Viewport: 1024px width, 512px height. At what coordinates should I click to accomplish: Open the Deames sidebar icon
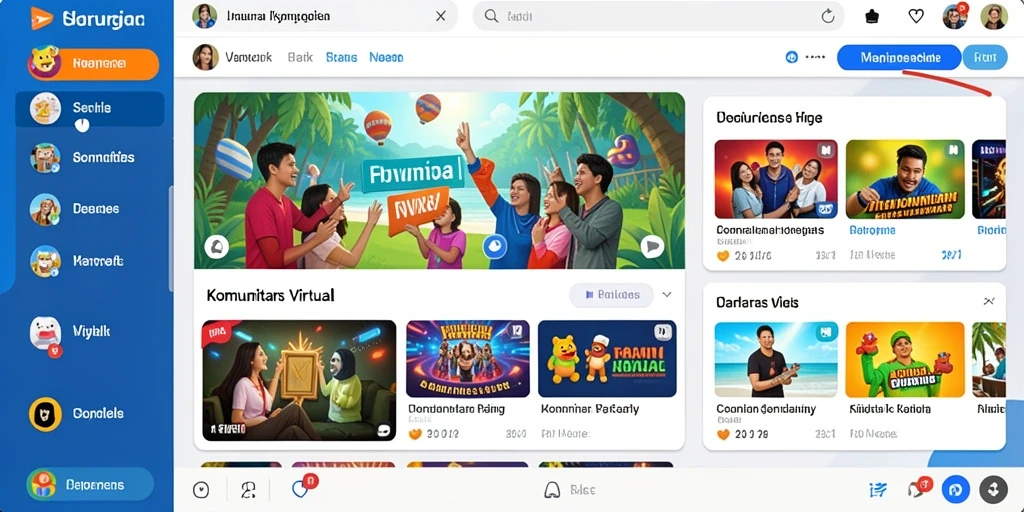(45, 210)
